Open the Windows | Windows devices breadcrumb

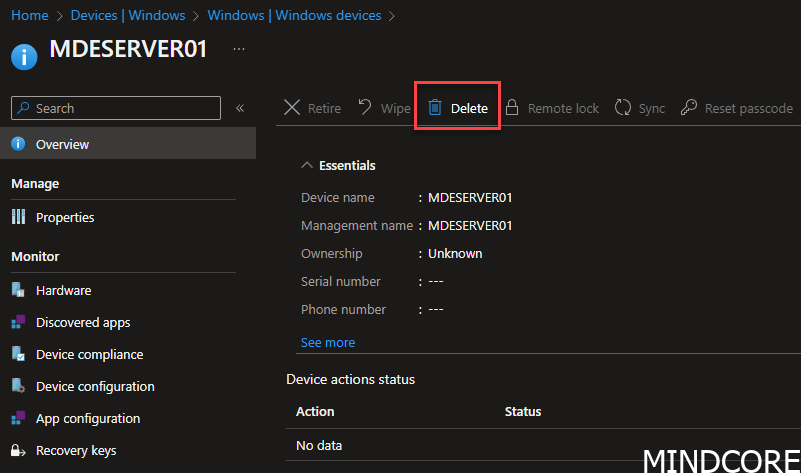coord(294,15)
